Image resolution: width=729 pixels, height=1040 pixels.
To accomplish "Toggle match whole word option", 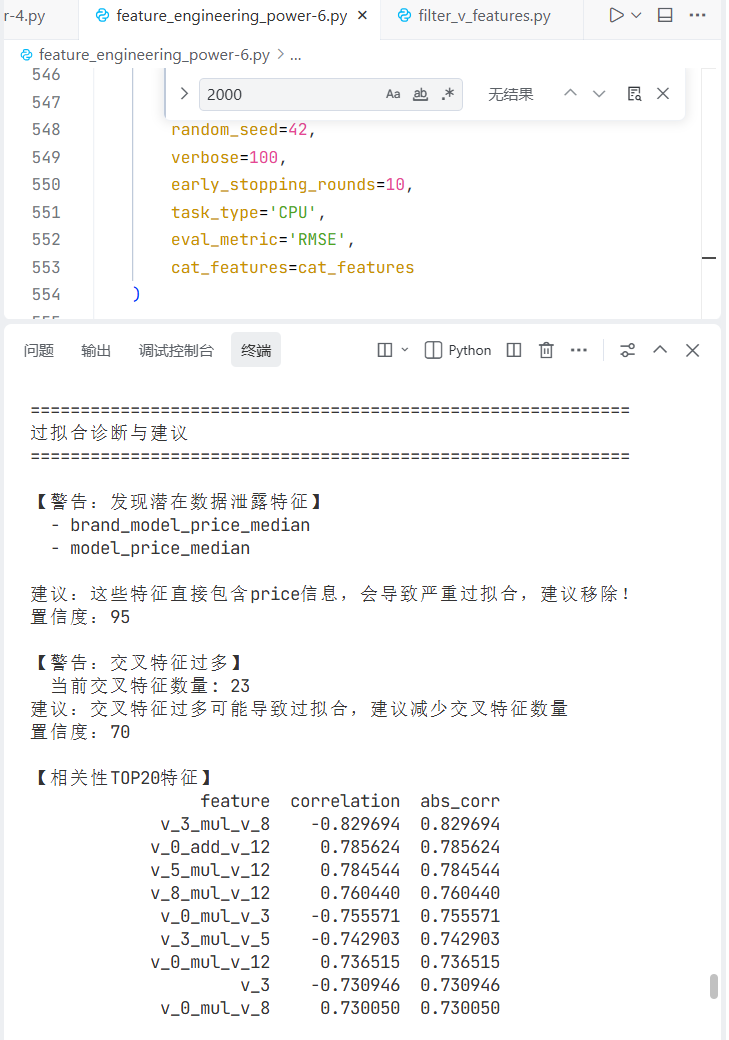I will (x=420, y=94).
